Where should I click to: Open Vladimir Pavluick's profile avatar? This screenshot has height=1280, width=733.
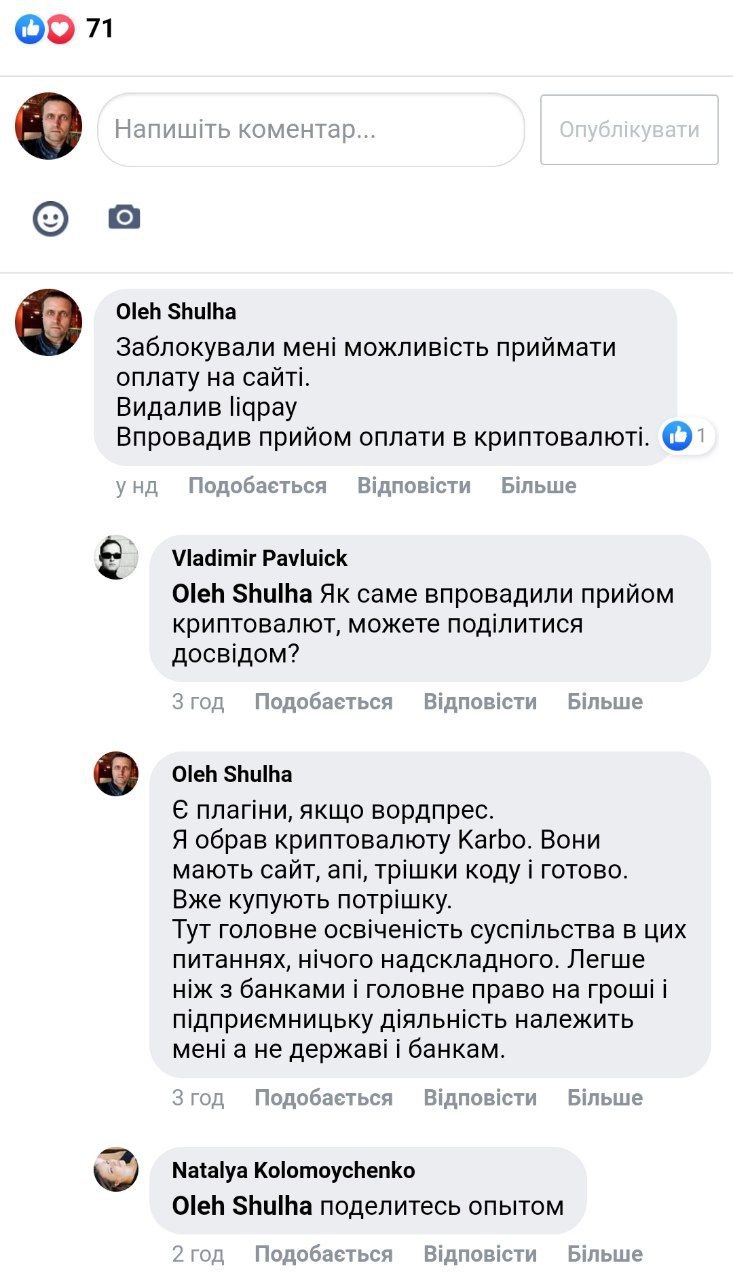[116, 557]
